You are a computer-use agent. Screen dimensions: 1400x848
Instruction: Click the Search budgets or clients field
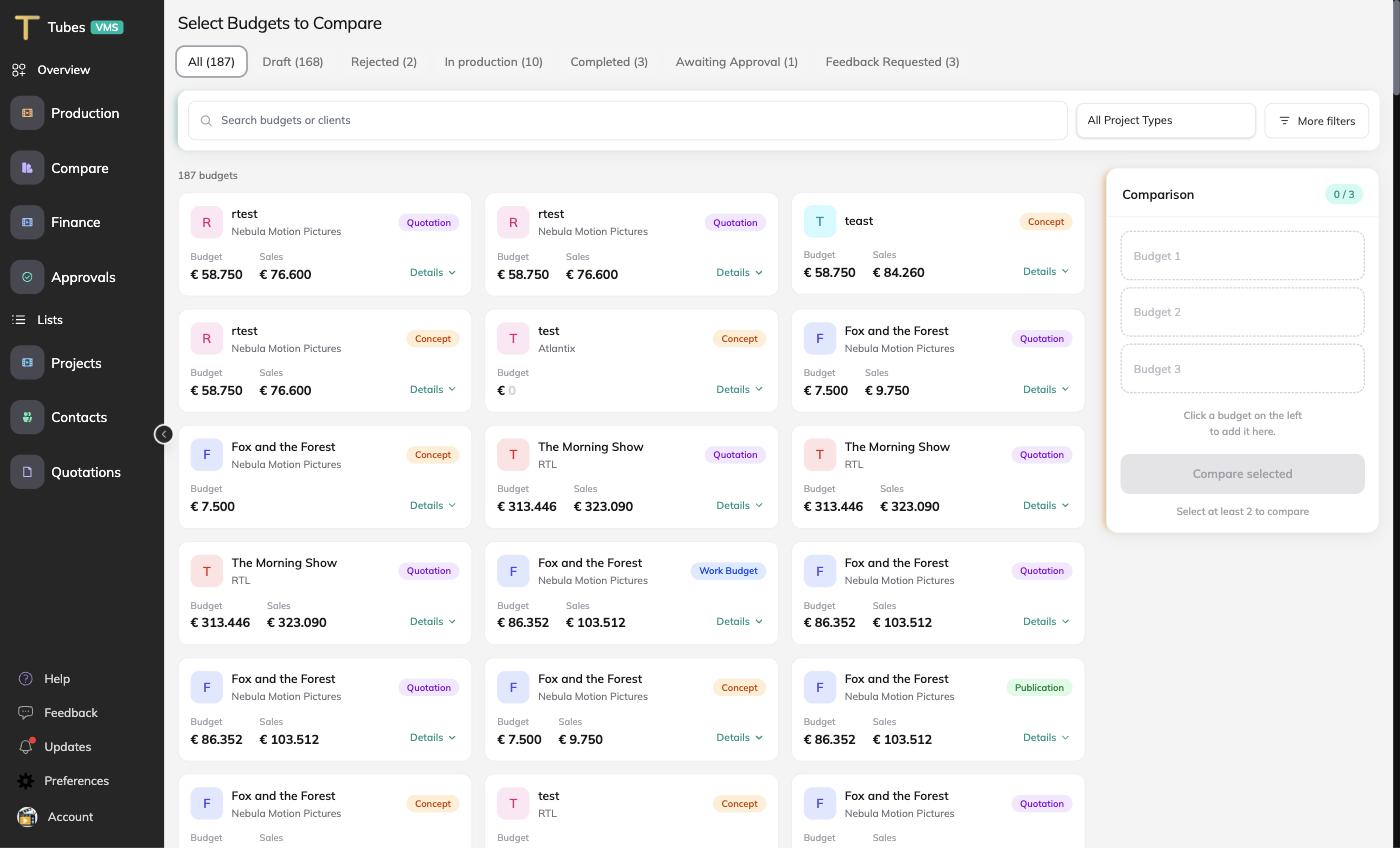point(628,120)
